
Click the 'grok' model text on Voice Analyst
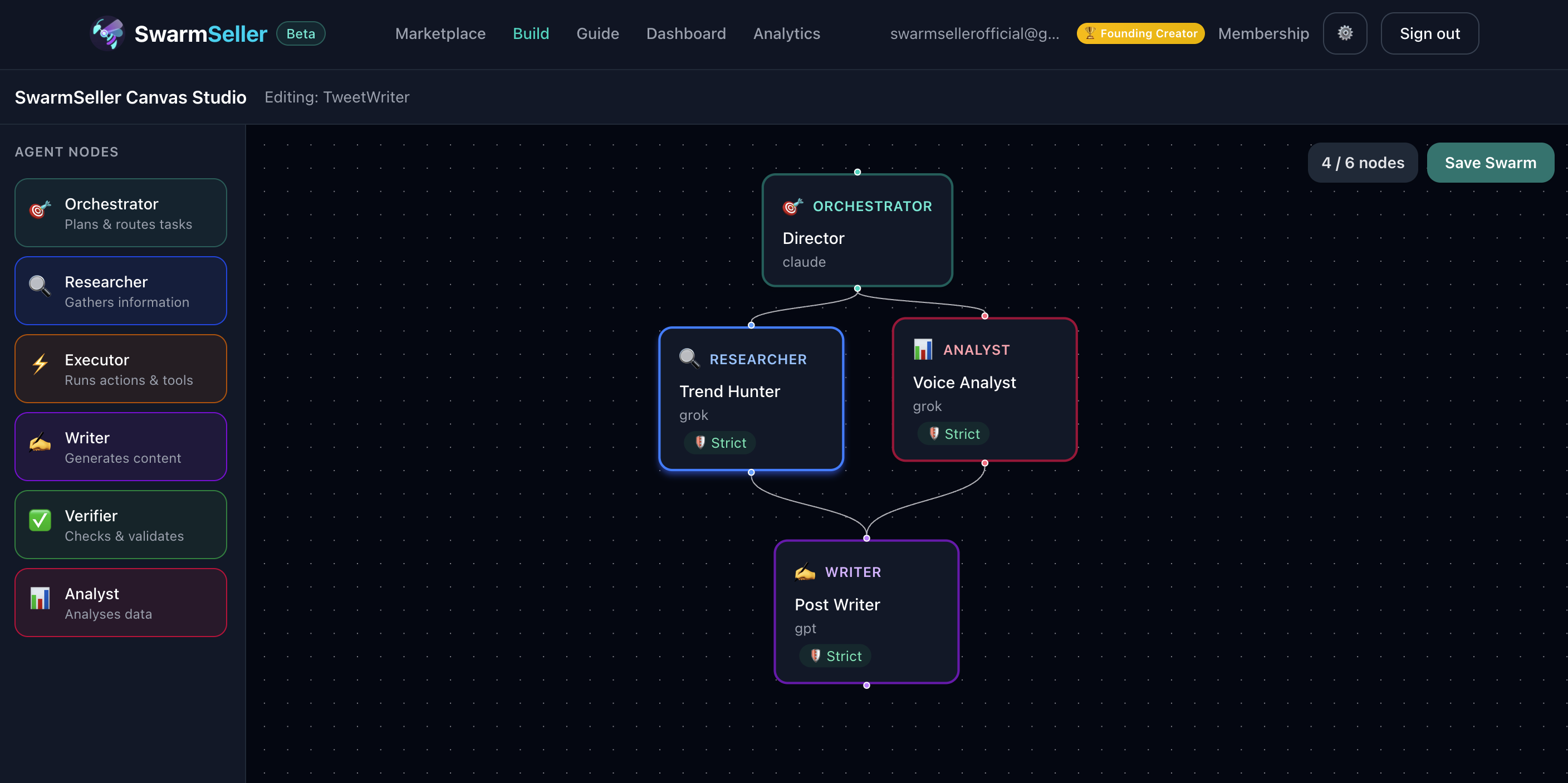click(927, 406)
